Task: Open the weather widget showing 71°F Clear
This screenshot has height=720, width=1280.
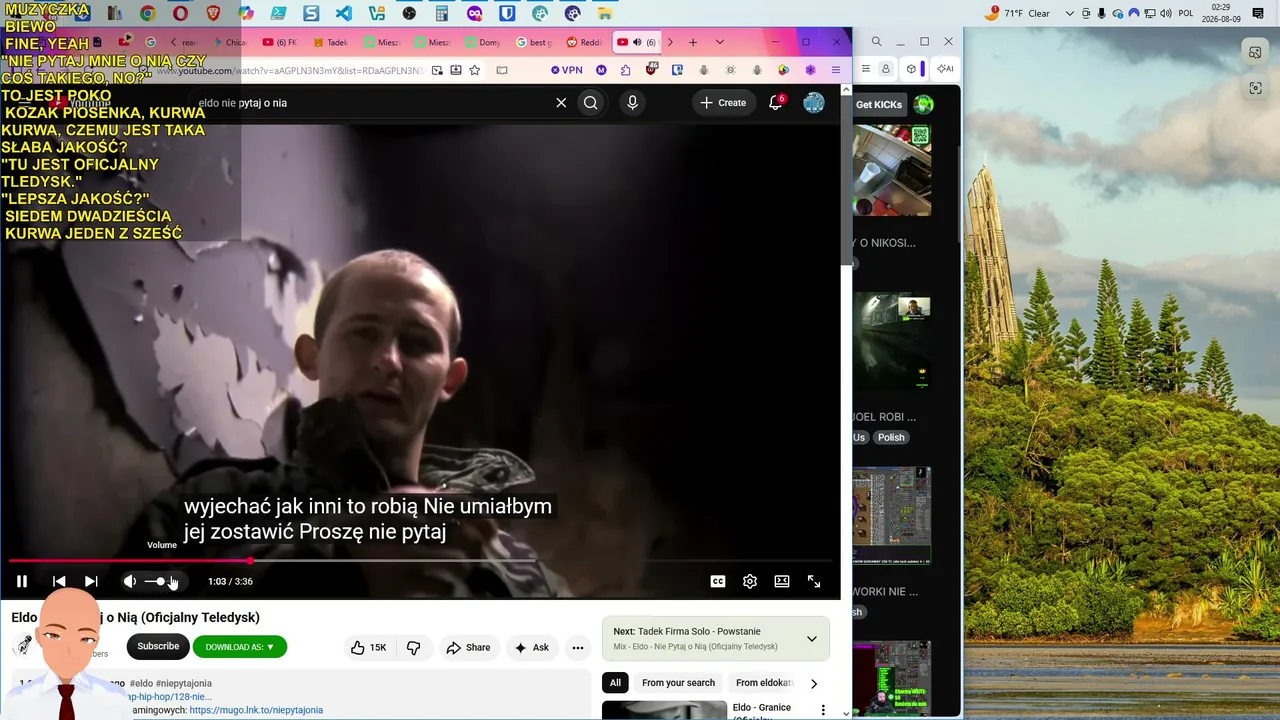Action: pos(1017,13)
